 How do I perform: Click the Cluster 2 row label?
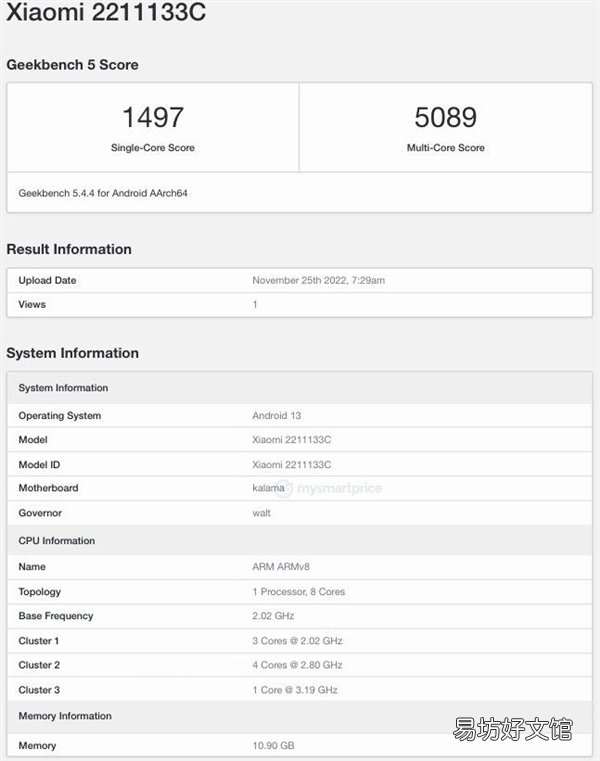[x=39, y=665]
